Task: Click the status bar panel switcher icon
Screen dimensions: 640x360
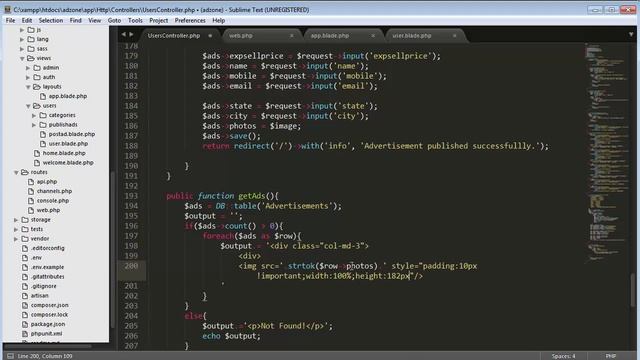Action: (x=10, y=356)
